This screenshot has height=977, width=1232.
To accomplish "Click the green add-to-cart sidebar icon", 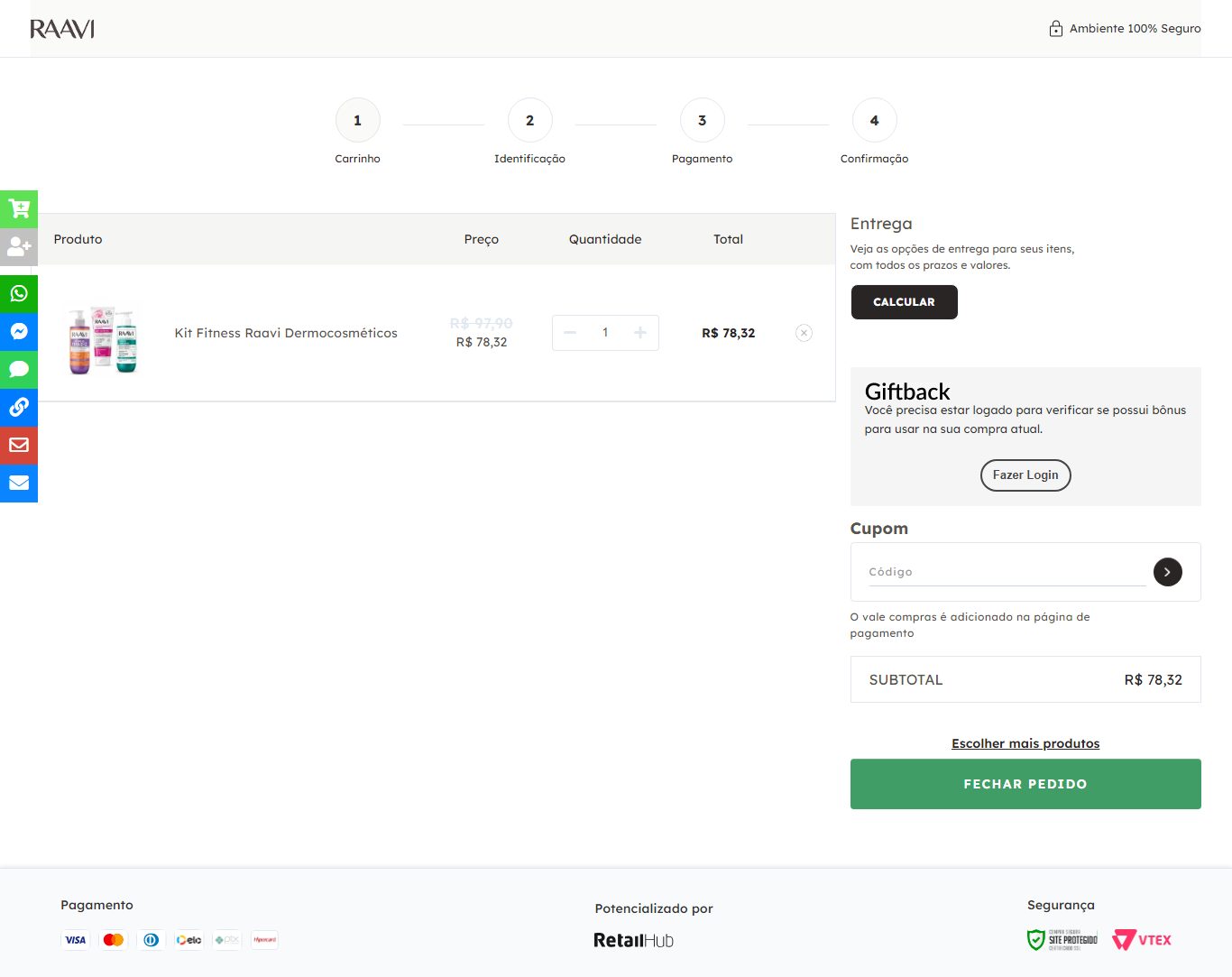I will tap(19, 209).
